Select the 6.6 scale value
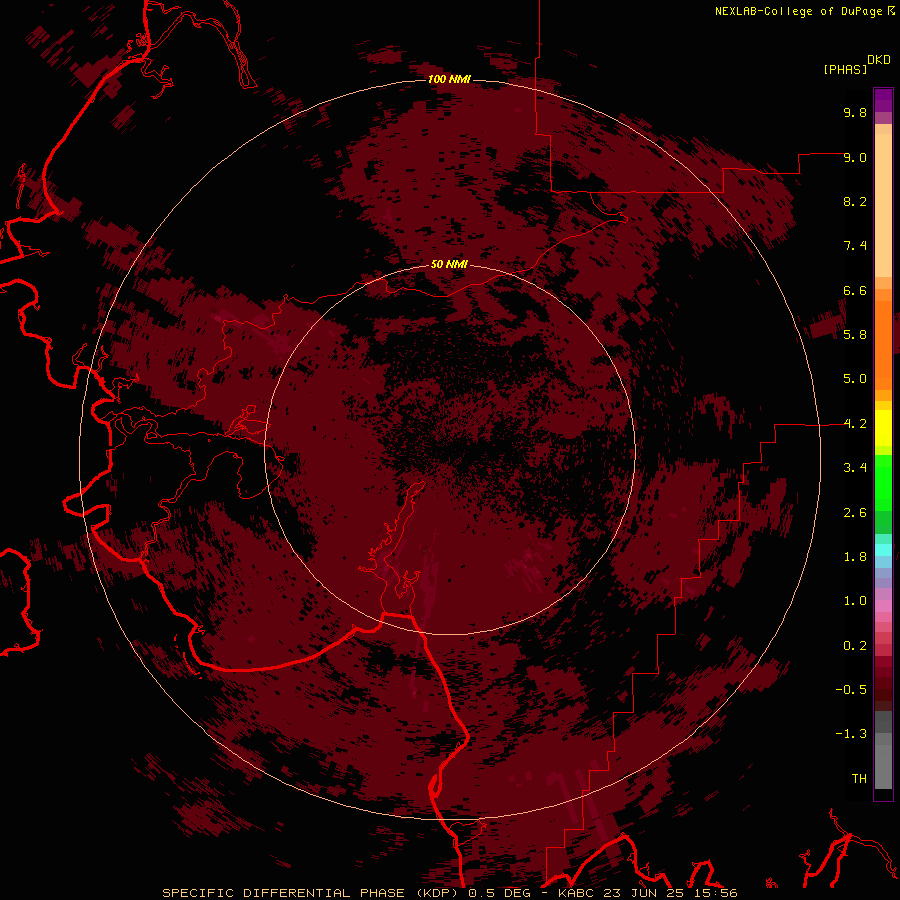 [855, 290]
